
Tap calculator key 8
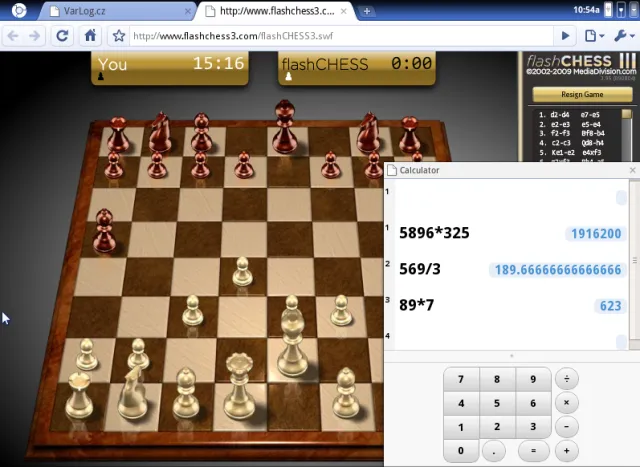coord(497,379)
